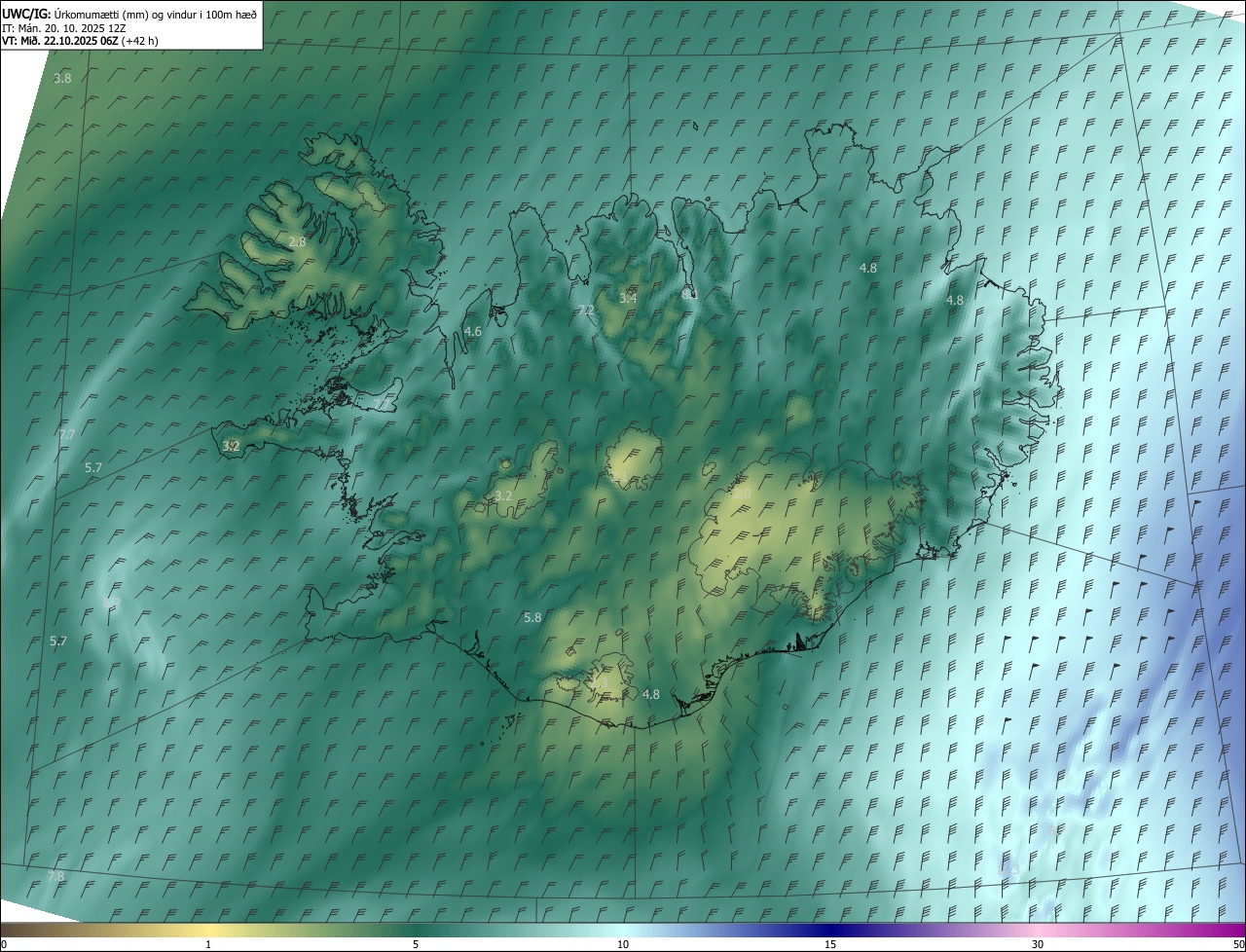
Task: Click the color scale label 0
Action: [x=4, y=944]
